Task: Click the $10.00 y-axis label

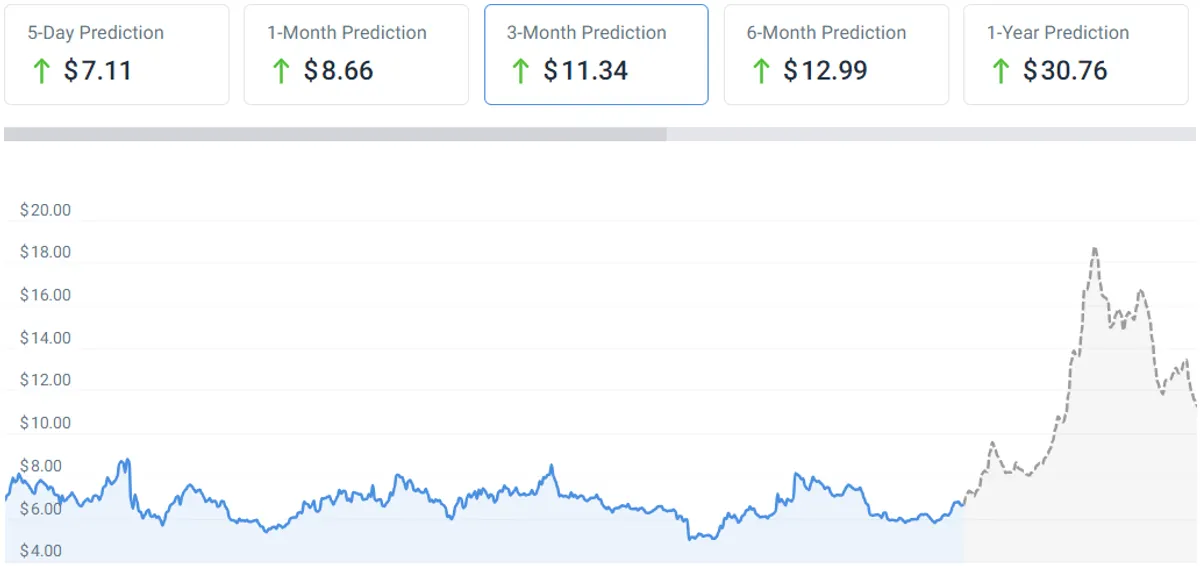Action: click(46, 423)
